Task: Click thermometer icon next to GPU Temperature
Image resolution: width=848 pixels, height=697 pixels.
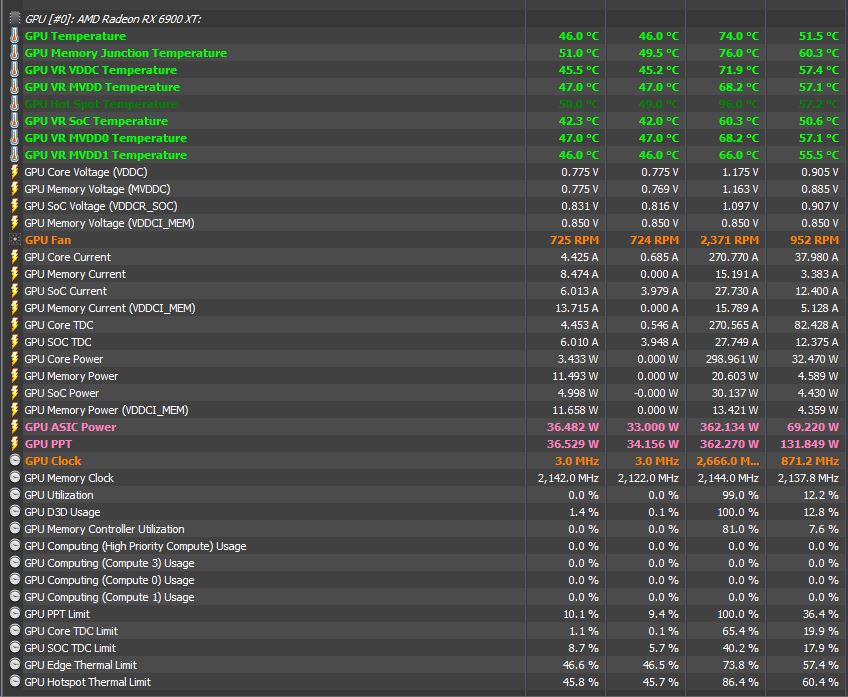Action: 15,36
